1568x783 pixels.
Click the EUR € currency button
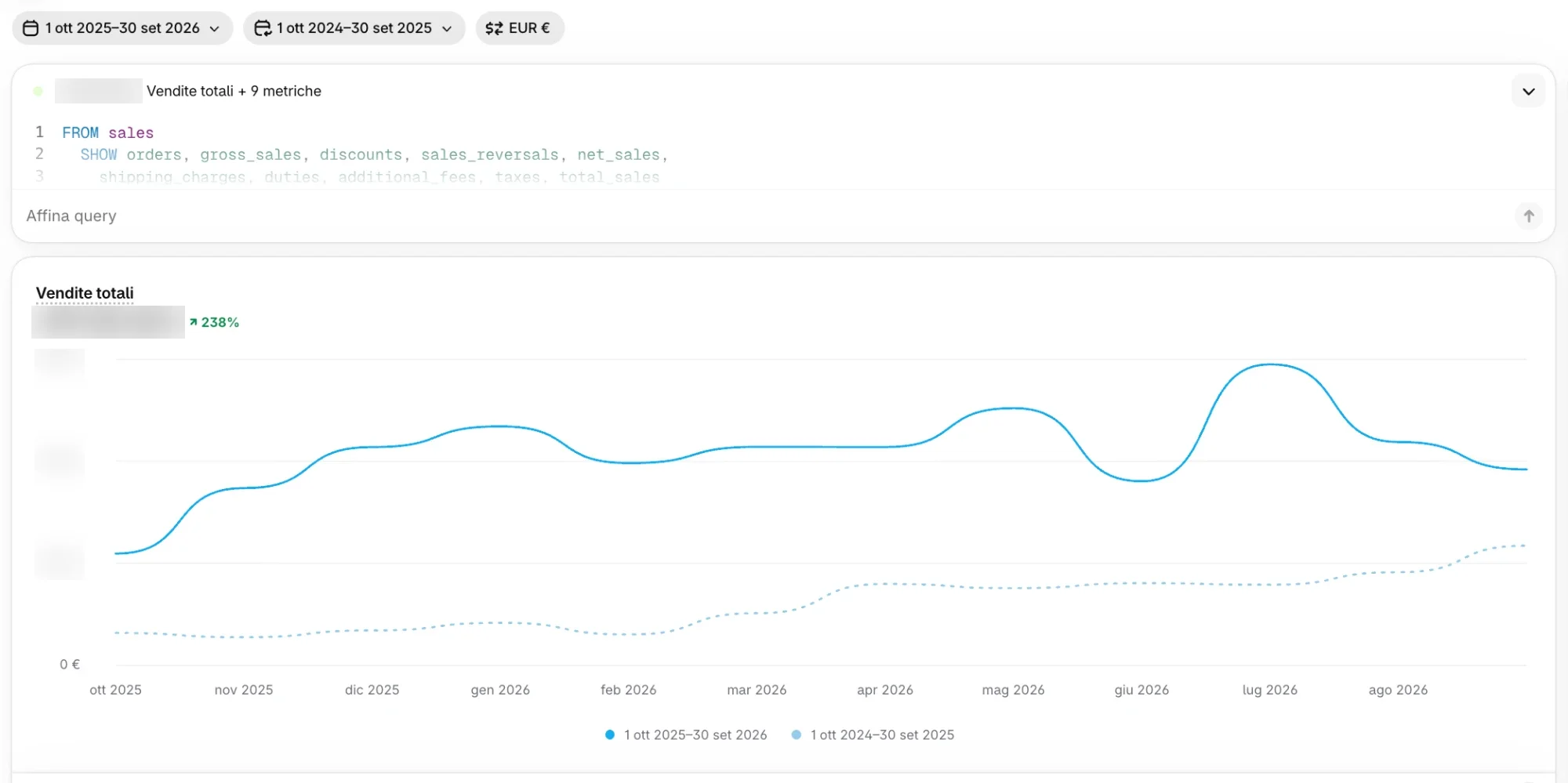point(520,28)
